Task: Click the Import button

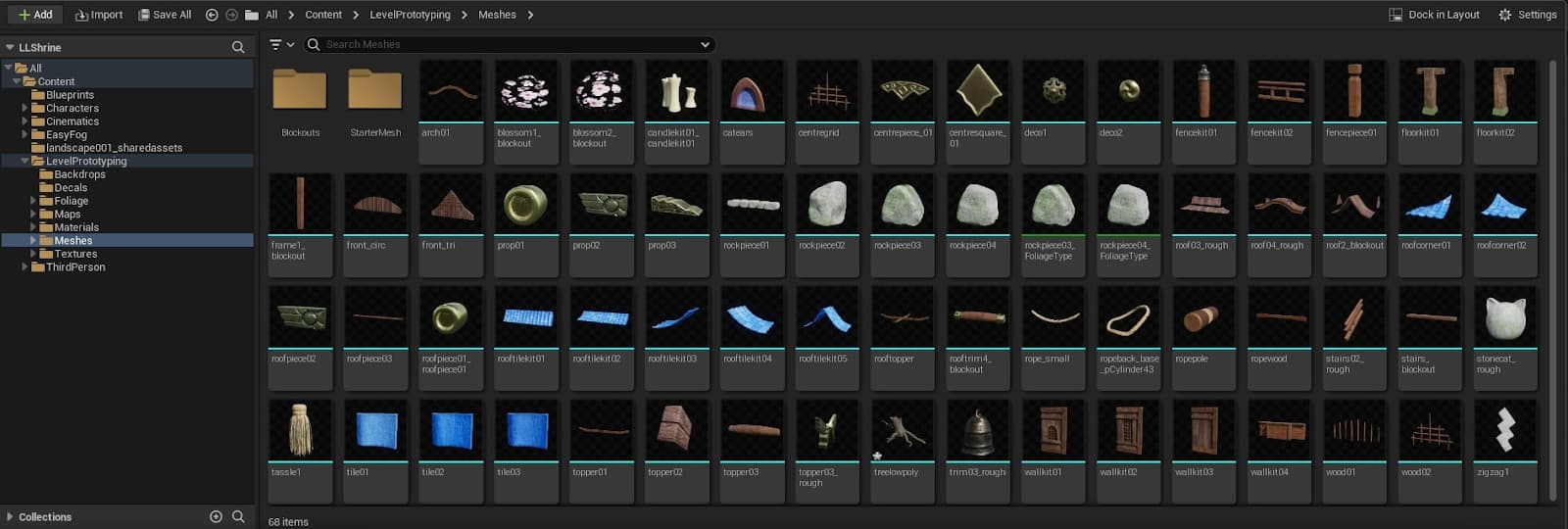Action: pyautogui.click(x=99, y=15)
